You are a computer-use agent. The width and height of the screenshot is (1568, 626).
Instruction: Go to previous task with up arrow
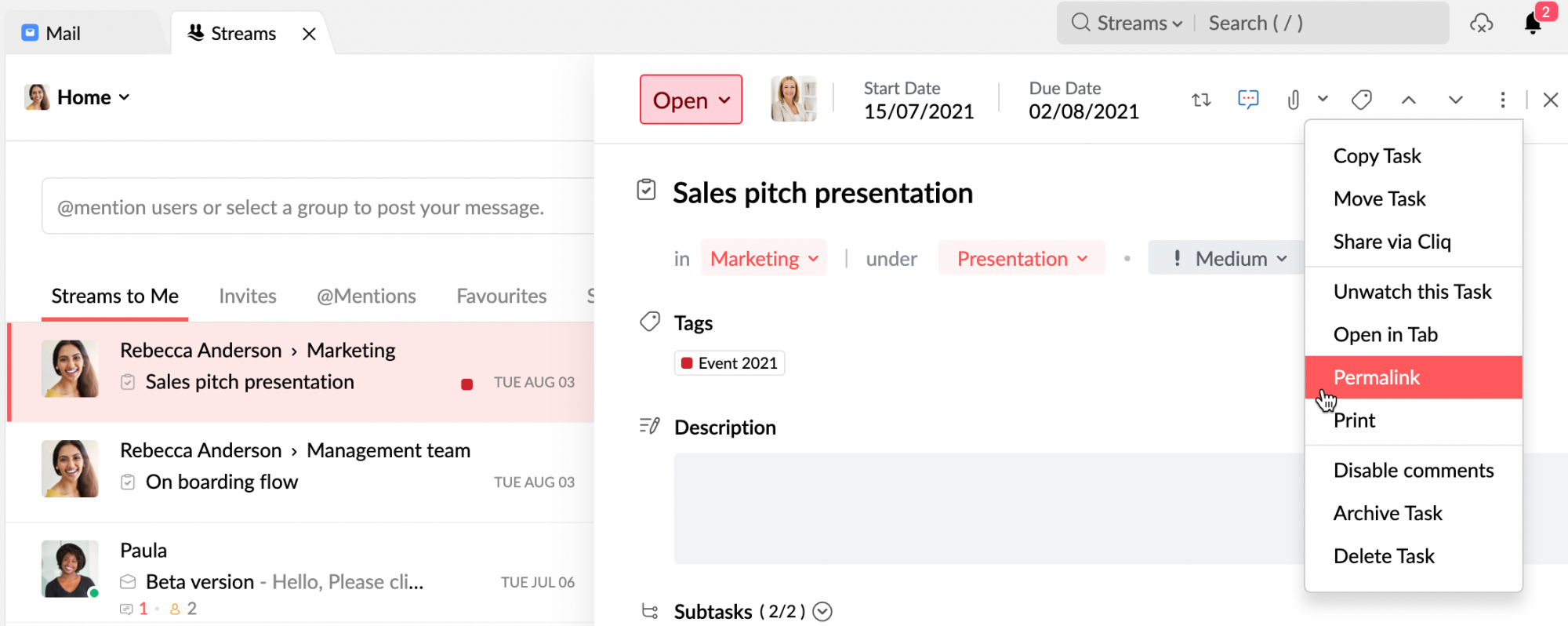point(1409,100)
